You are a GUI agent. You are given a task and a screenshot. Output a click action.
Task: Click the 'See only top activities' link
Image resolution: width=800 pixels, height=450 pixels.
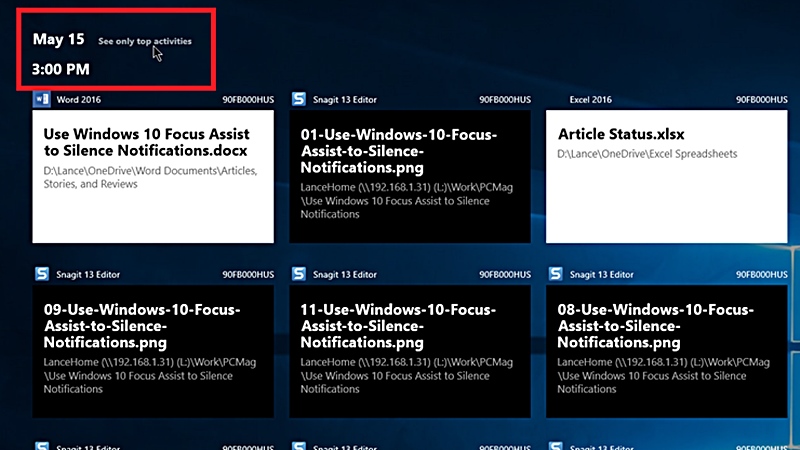coord(145,42)
